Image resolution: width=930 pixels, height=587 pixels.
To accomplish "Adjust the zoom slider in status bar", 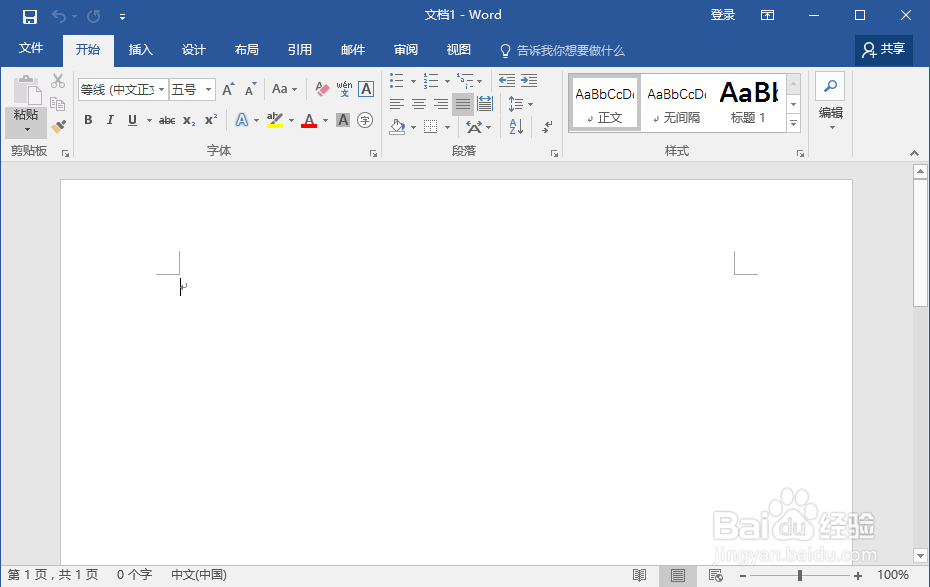I will (800, 575).
